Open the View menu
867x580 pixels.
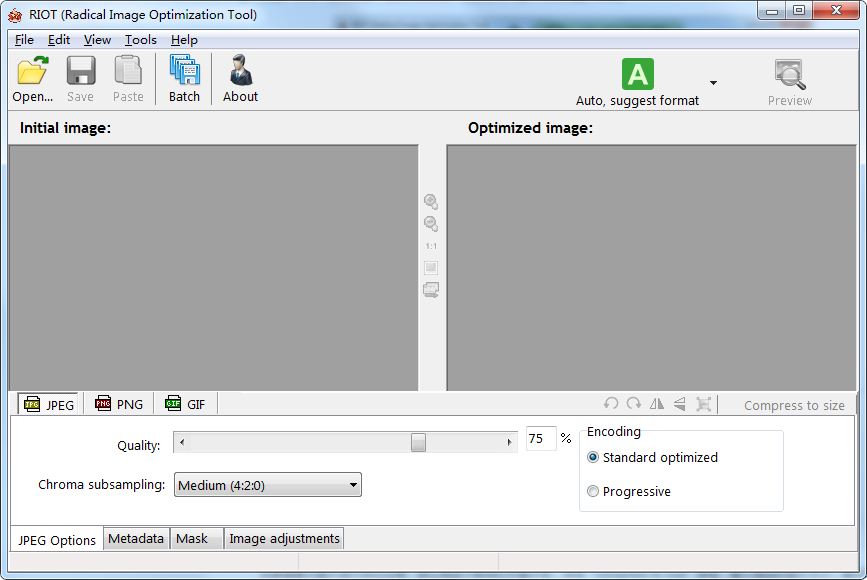pyautogui.click(x=97, y=40)
